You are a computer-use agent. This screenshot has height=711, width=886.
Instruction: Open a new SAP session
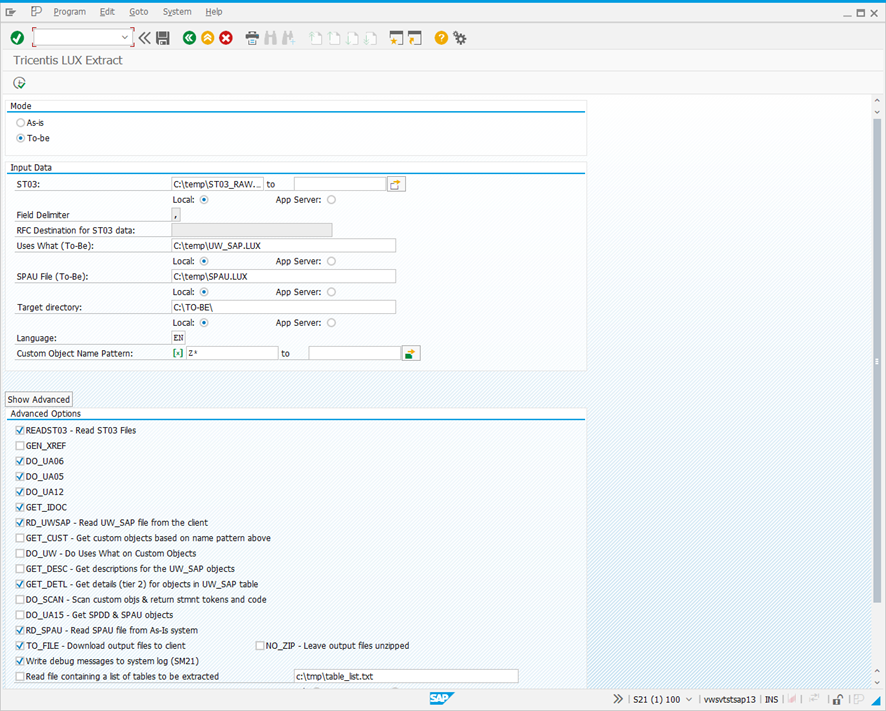(x=394, y=38)
